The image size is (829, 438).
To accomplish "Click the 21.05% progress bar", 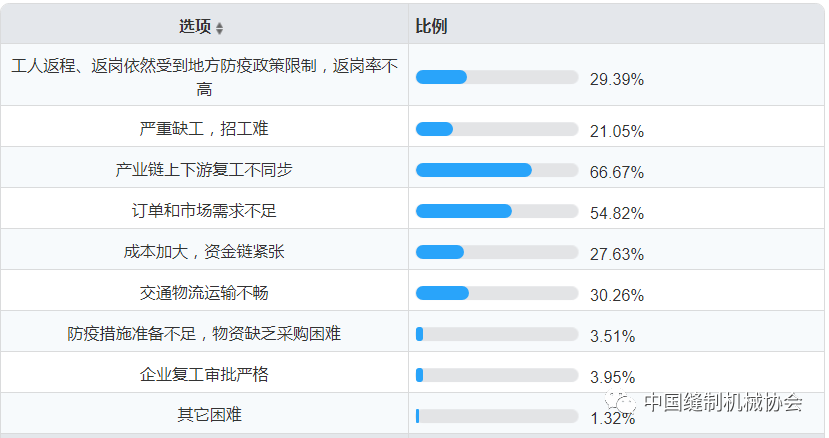I will coord(497,129).
